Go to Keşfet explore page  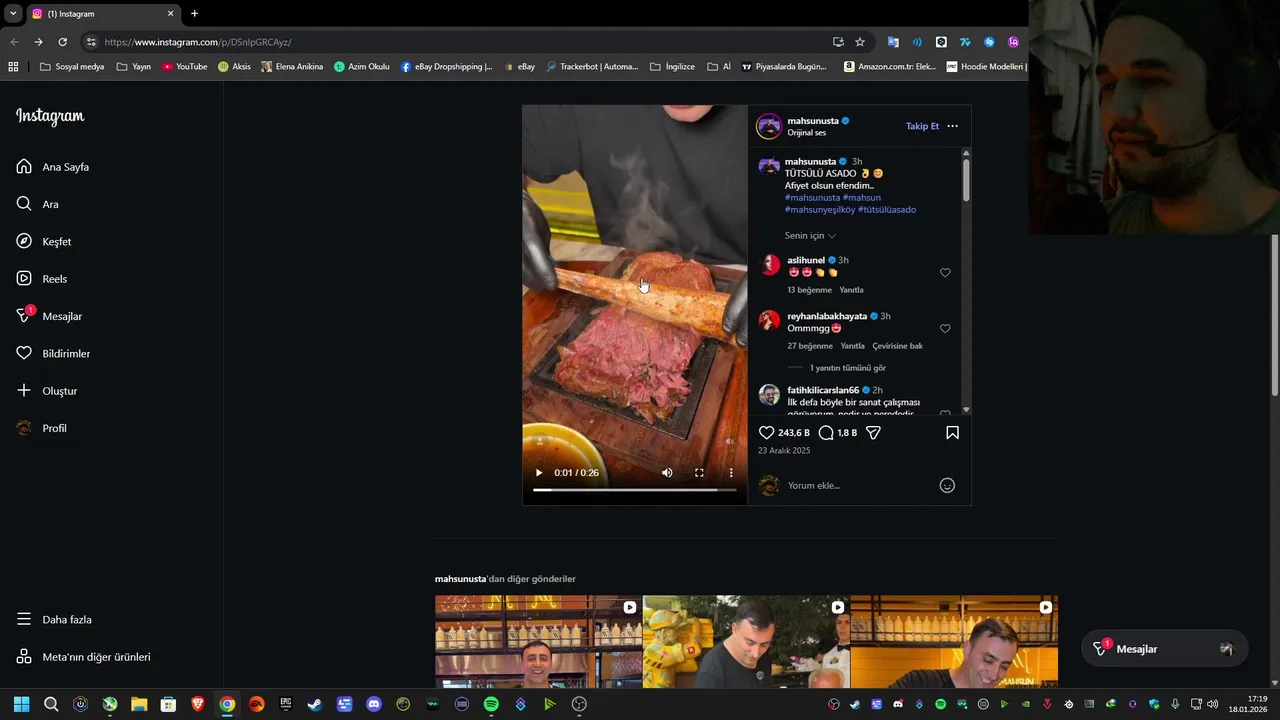coord(44,241)
